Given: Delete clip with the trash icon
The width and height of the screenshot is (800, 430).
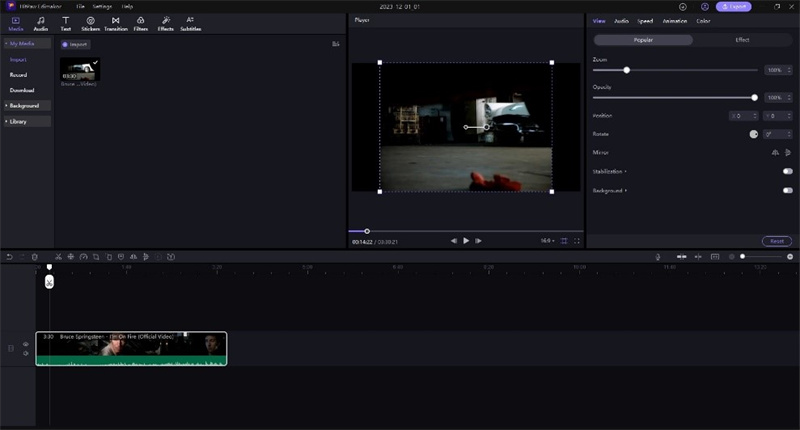Looking at the screenshot, I should click(34, 257).
